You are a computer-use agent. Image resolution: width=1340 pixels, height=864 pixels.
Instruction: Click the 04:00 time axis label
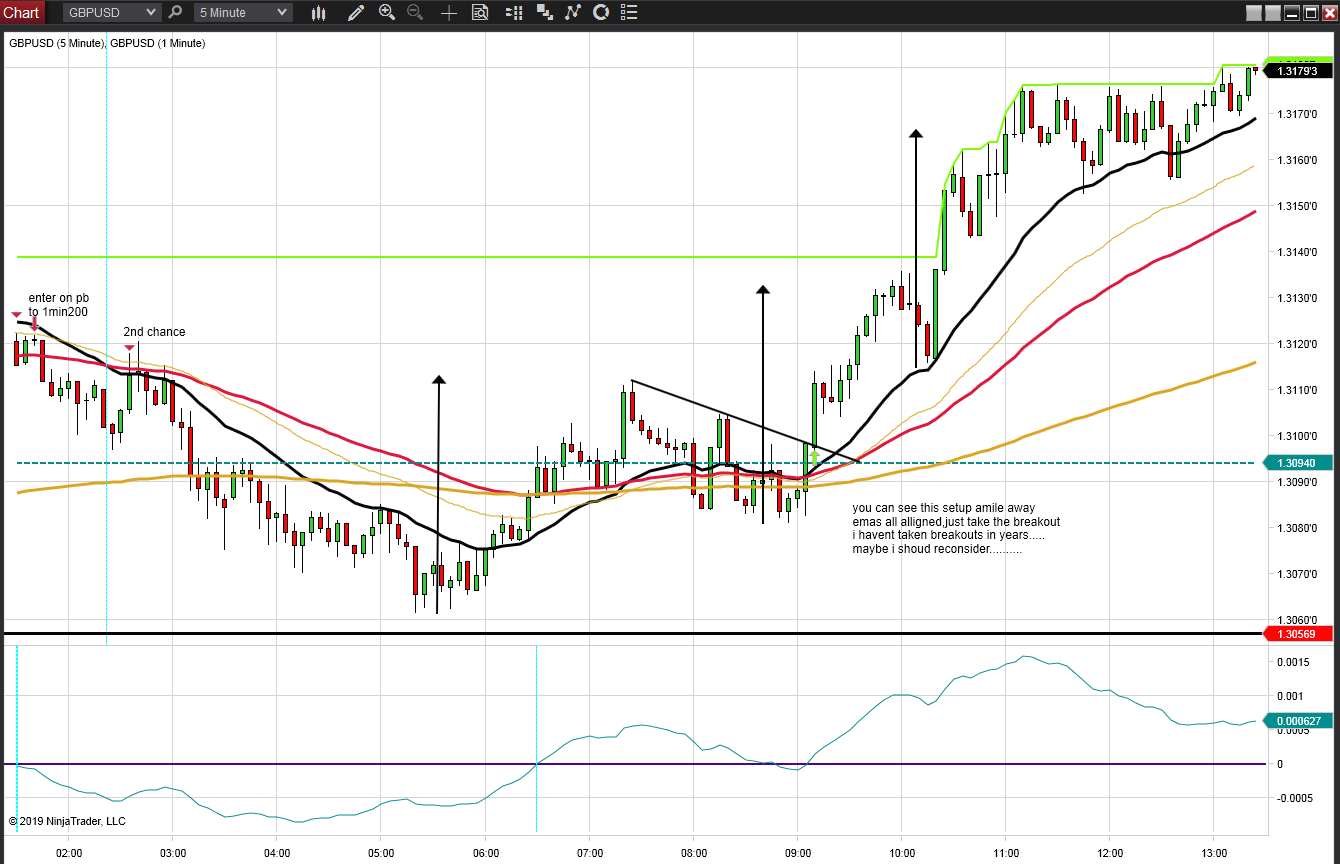pos(277,853)
